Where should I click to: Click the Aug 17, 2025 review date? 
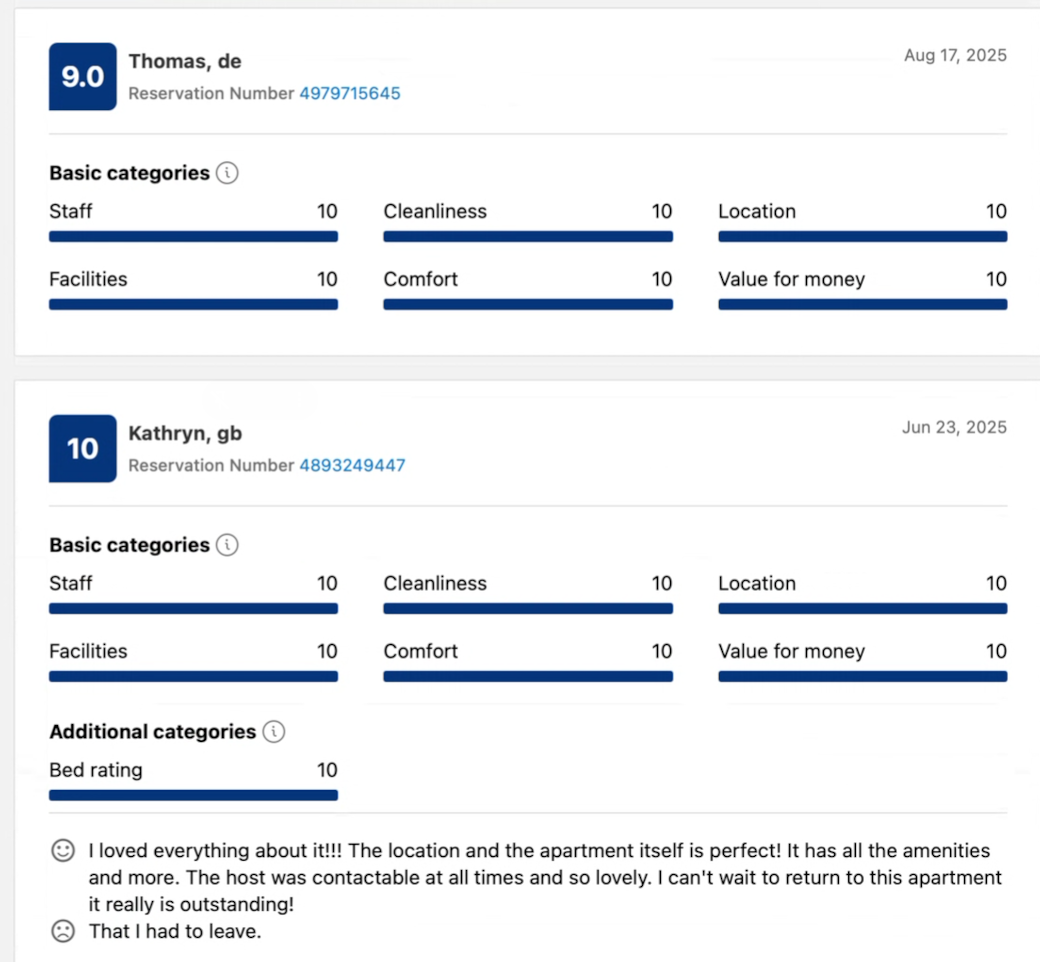click(x=955, y=55)
